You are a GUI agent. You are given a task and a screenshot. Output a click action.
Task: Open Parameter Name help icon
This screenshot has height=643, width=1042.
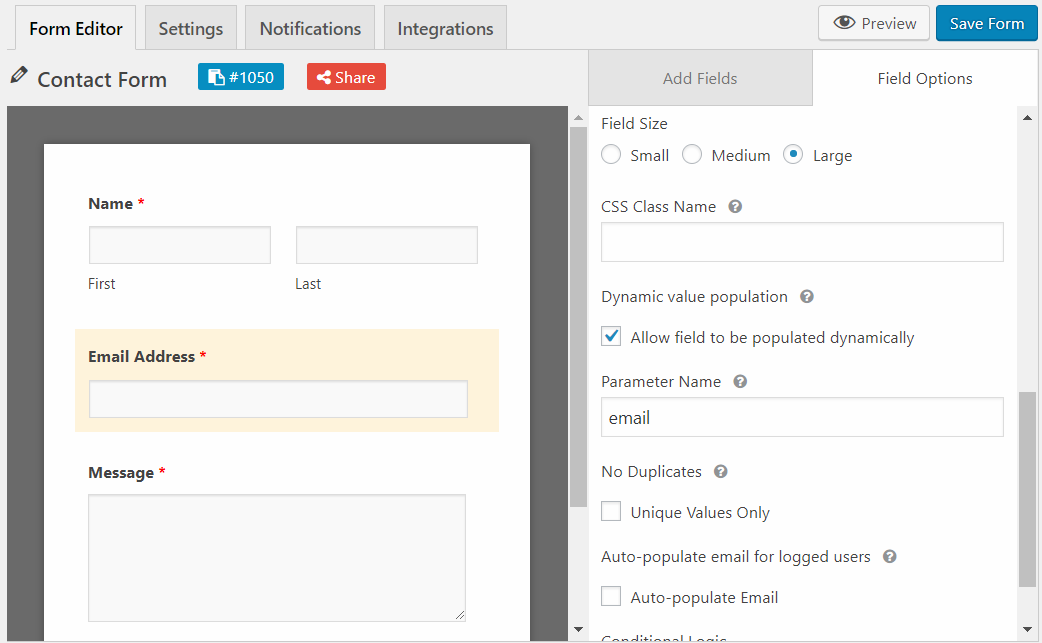tap(740, 381)
